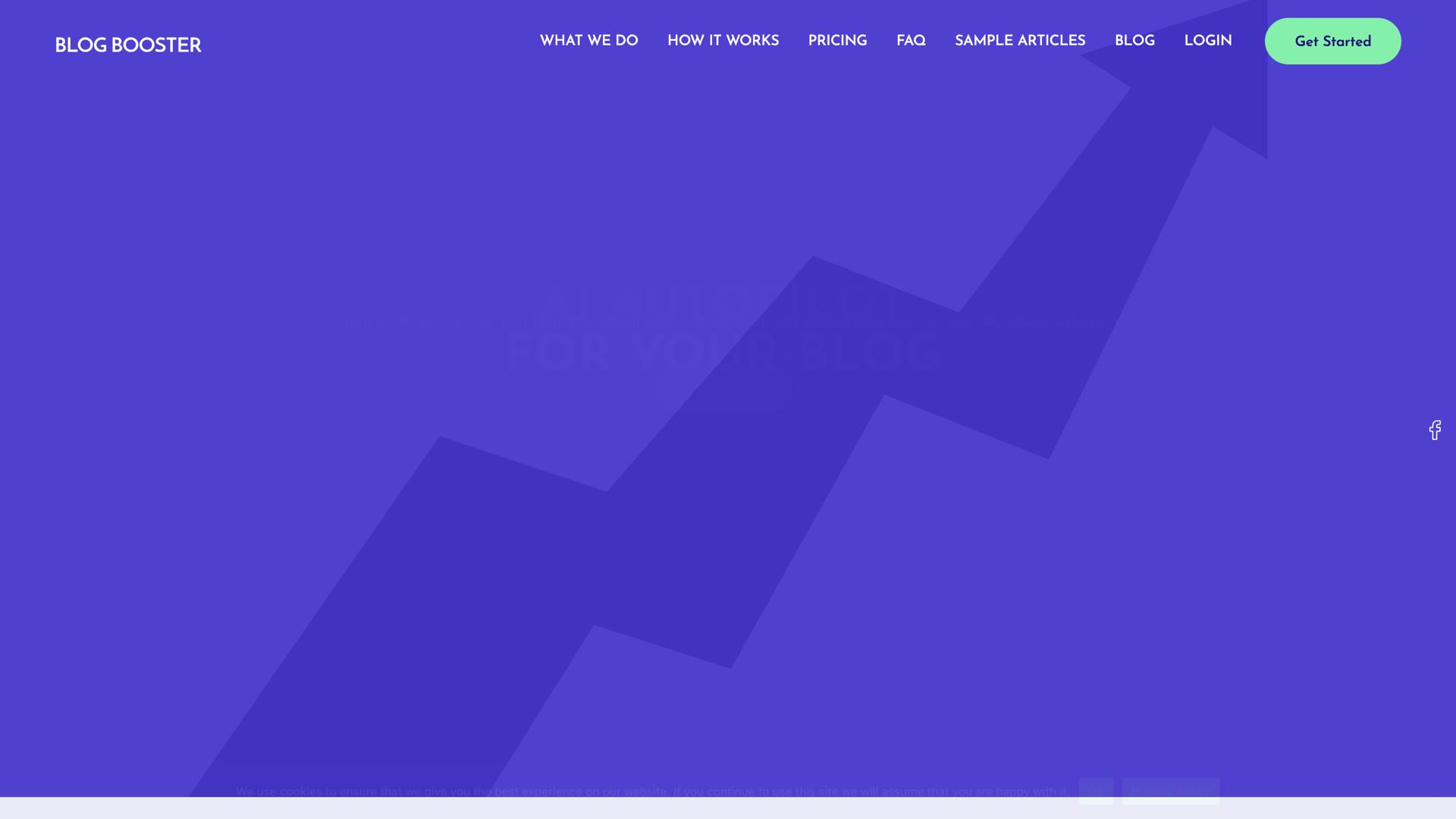Click the cookie consent banner text
1456x819 pixels.
(x=652, y=792)
